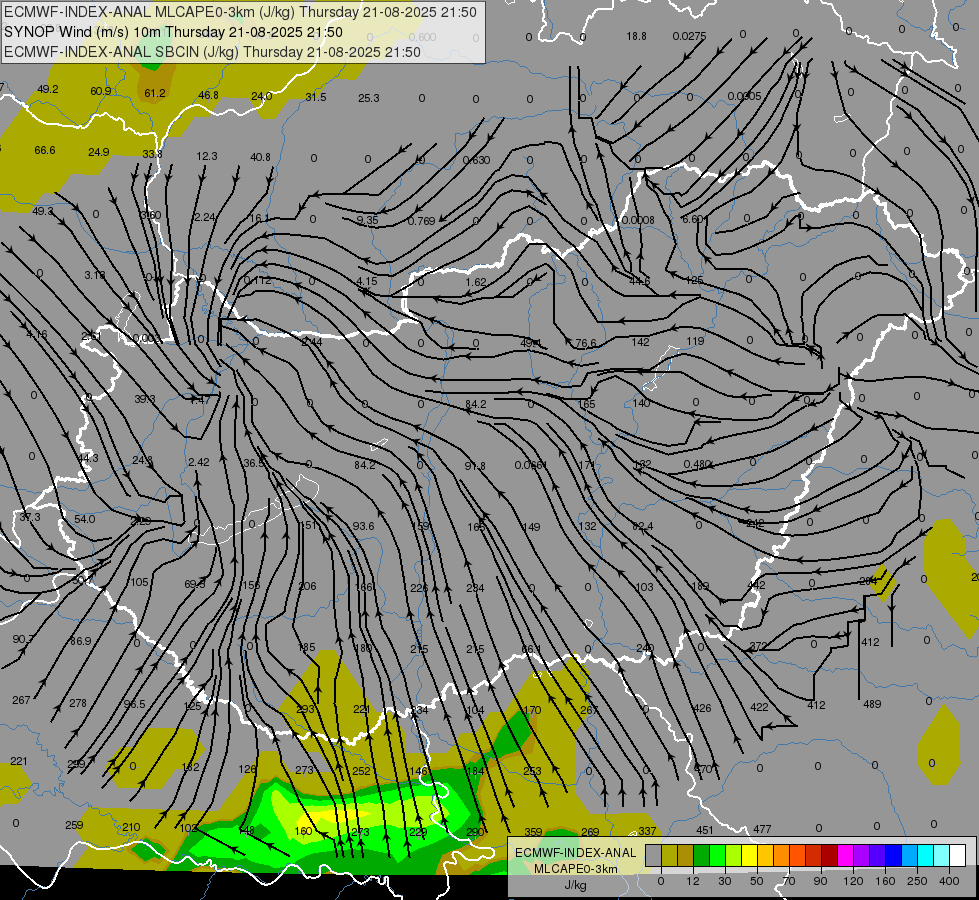
Task: Click the title line ECMWF-INDEX-ANAL MLCAPE0-3km
Action: (240, 12)
